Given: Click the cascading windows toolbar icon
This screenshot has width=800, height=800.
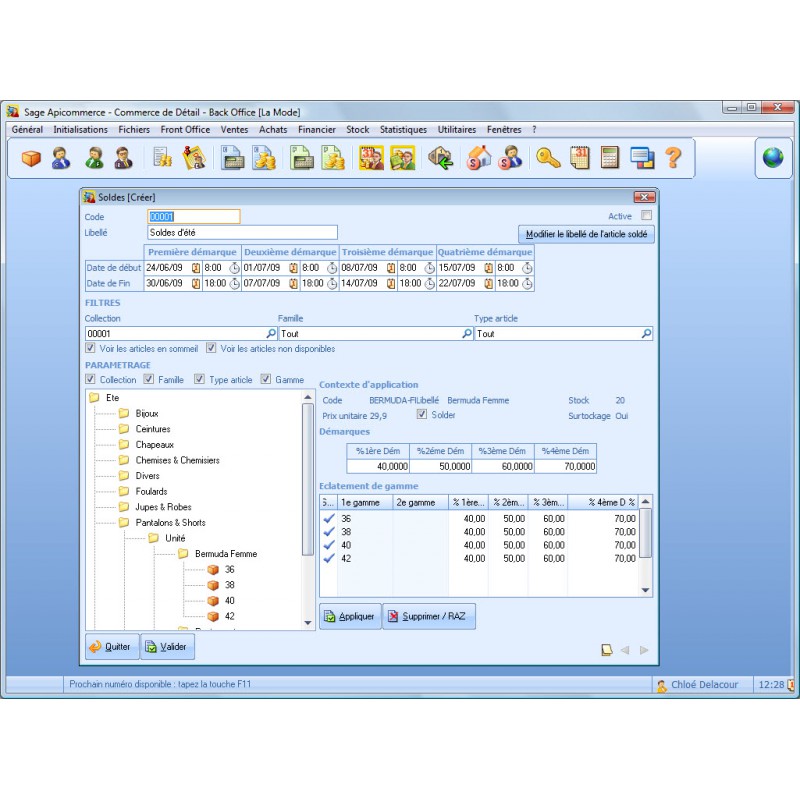Looking at the screenshot, I should (642, 158).
